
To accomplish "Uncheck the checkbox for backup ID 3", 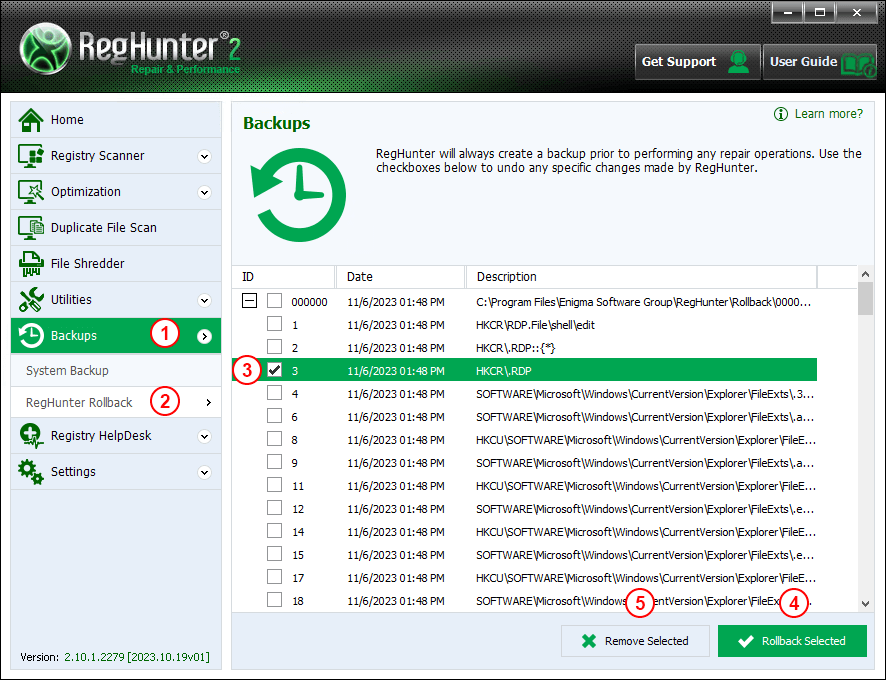I will click(x=274, y=370).
